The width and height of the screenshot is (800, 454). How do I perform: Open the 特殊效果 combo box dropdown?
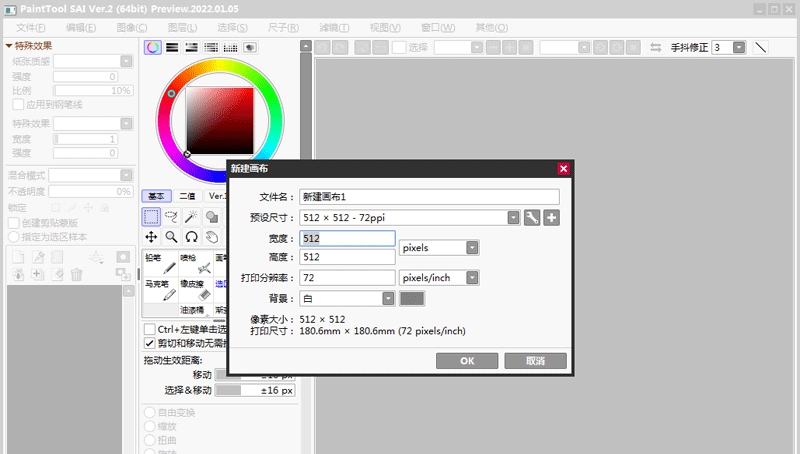(127, 124)
